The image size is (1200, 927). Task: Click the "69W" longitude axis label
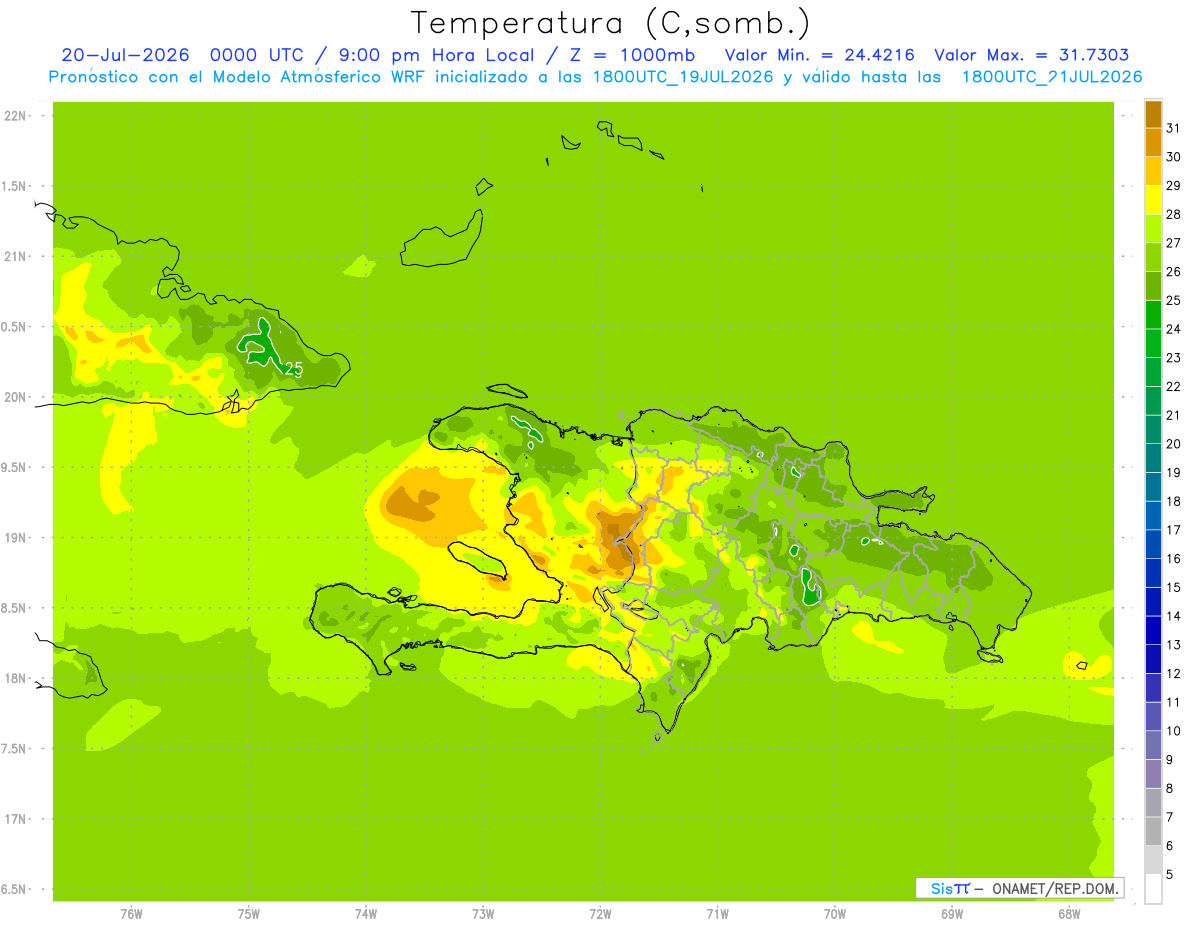pyautogui.click(x=952, y=914)
